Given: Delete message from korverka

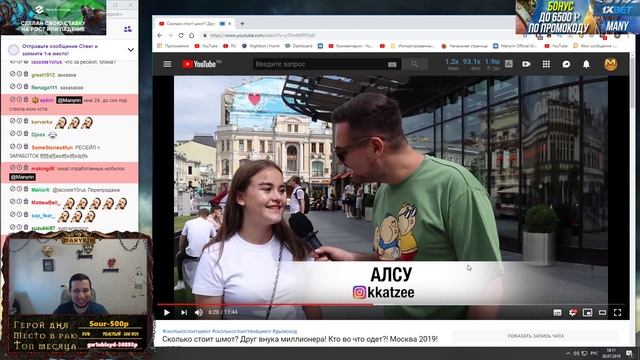Looking at the screenshot, I should (26, 121).
